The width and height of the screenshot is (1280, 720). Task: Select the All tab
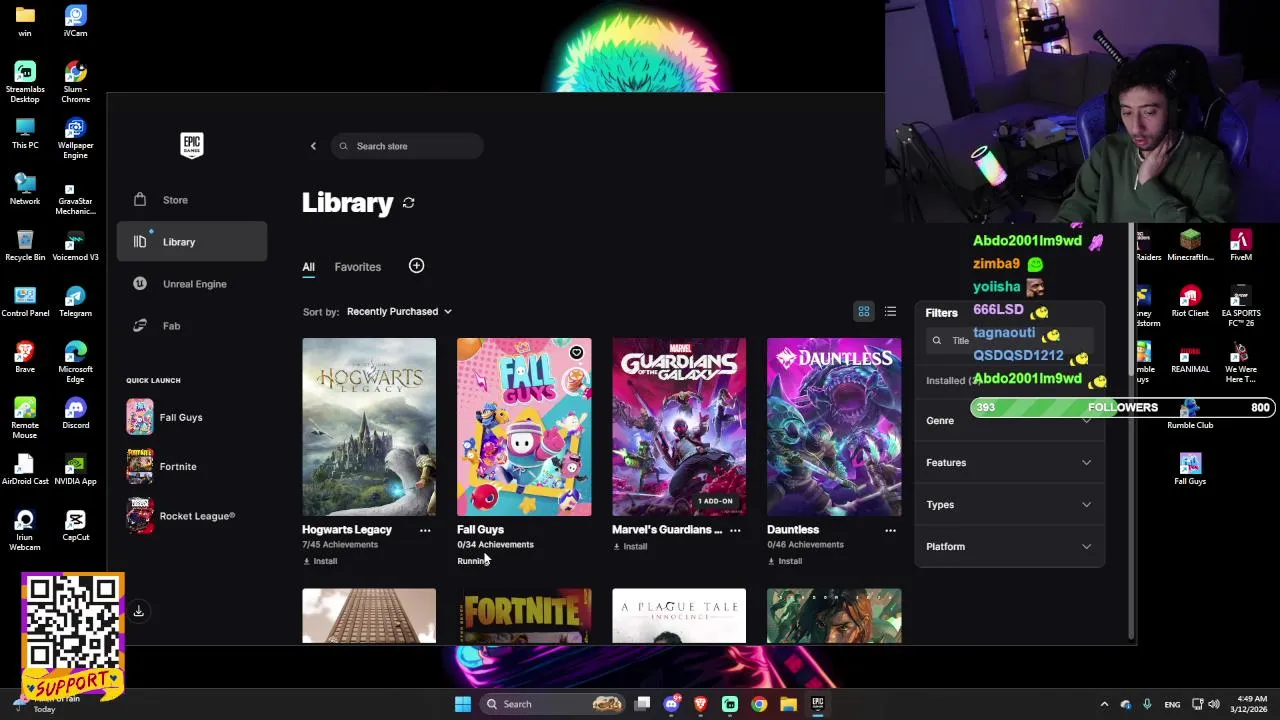(309, 267)
